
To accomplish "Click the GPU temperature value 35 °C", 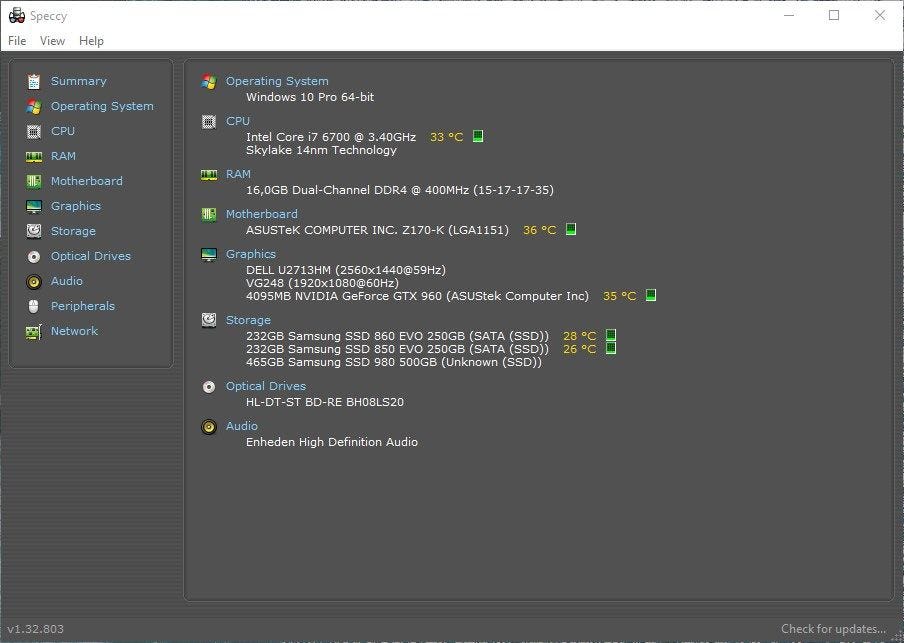I will click(x=620, y=296).
